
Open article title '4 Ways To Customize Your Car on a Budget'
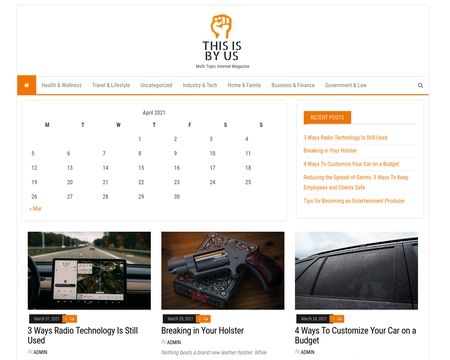point(355,335)
